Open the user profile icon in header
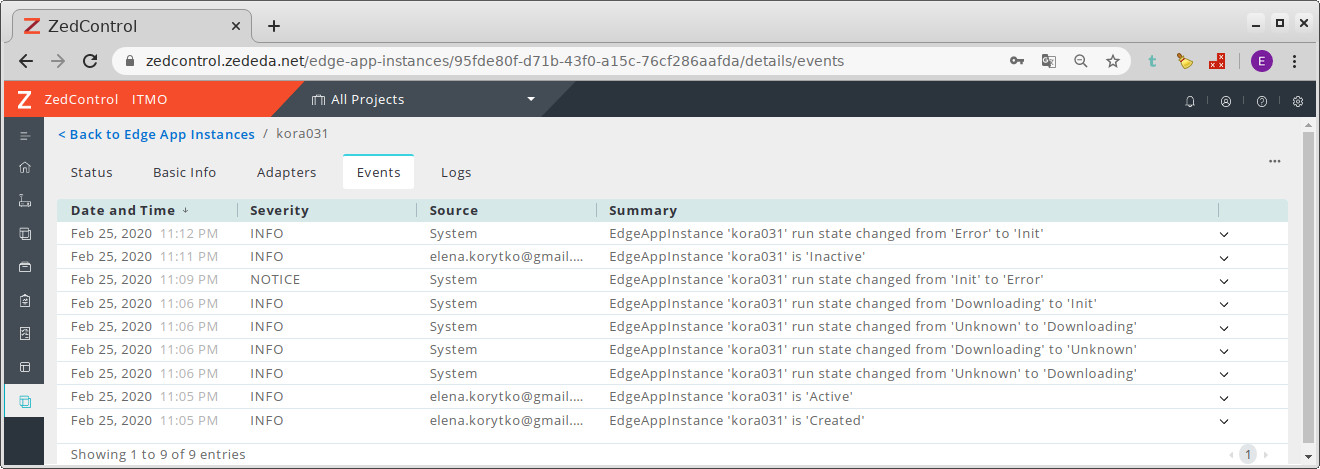The width and height of the screenshot is (1320, 469). pyautogui.click(x=1226, y=101)
